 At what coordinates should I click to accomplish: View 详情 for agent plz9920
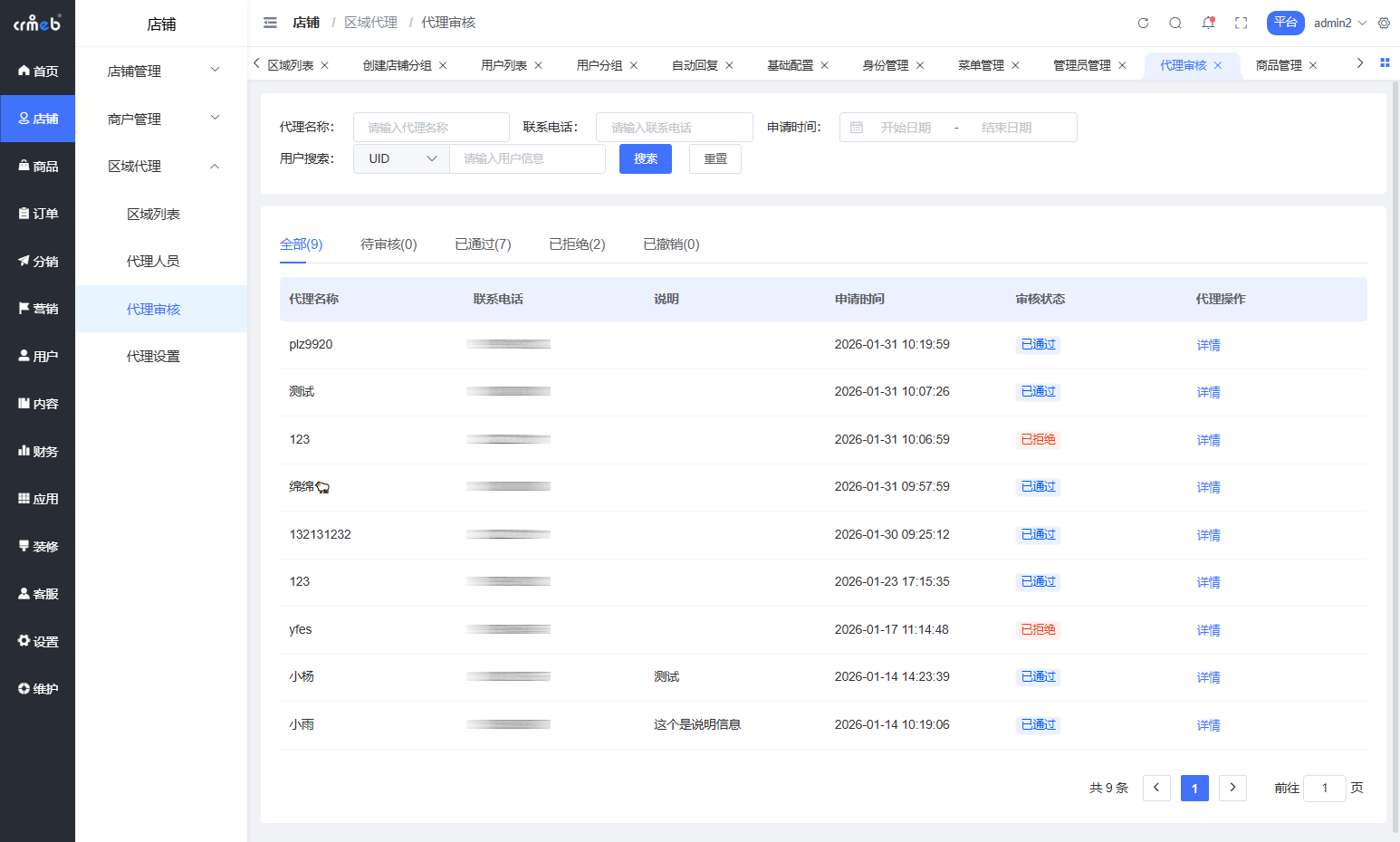click(x=1208, y=345)
